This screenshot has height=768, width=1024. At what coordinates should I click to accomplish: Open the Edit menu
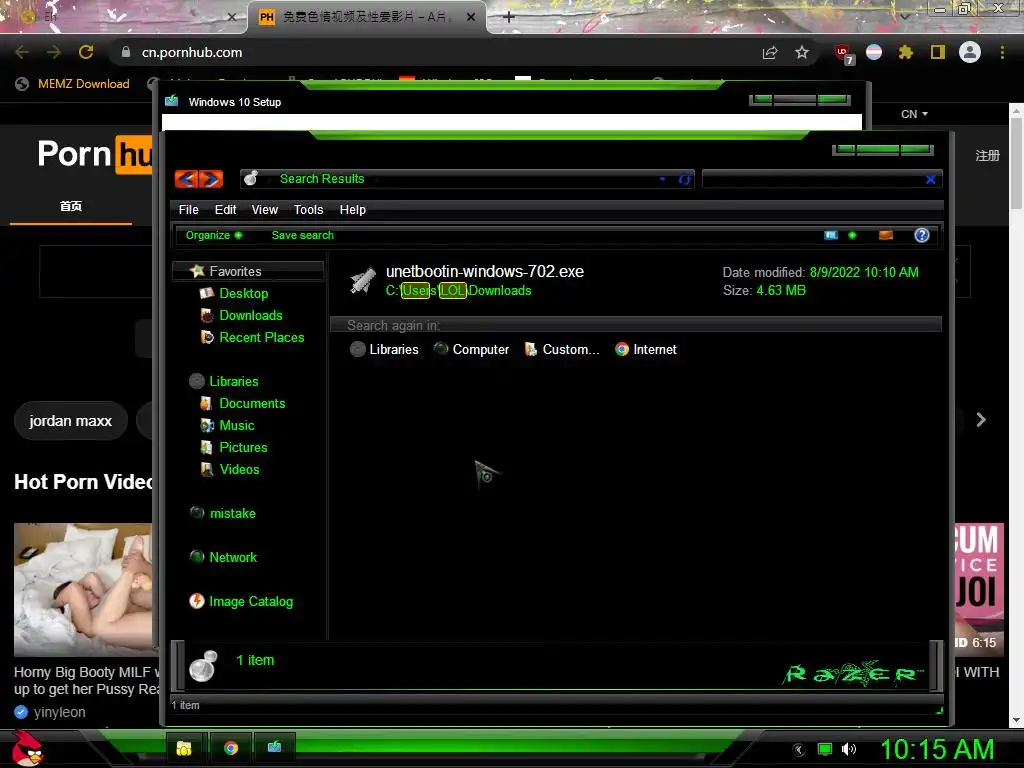(225, 210)
